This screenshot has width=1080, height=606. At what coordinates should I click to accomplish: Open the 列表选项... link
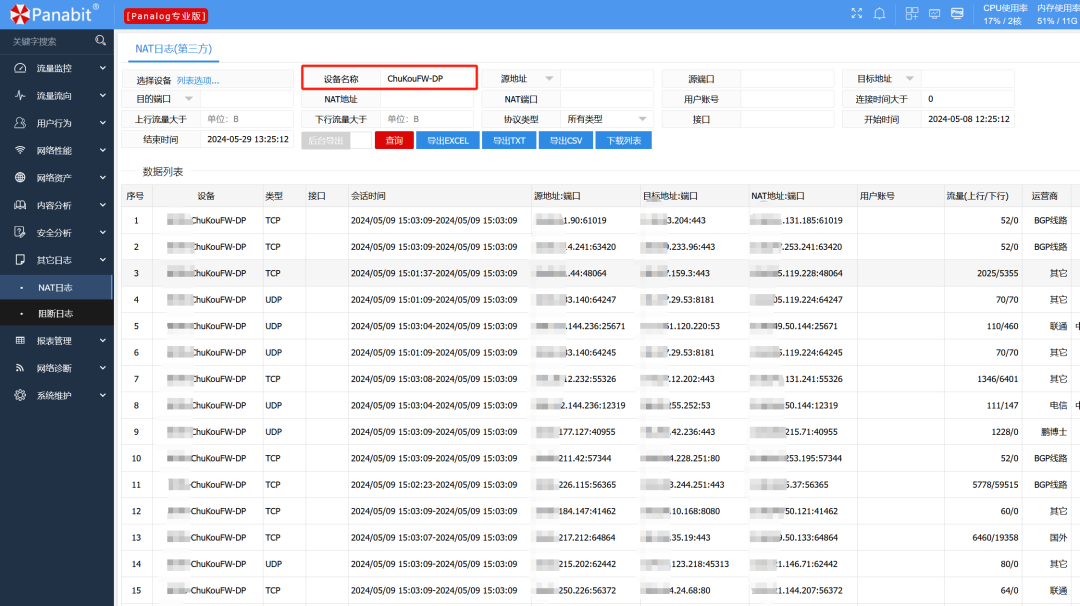[x=198, y=81]
